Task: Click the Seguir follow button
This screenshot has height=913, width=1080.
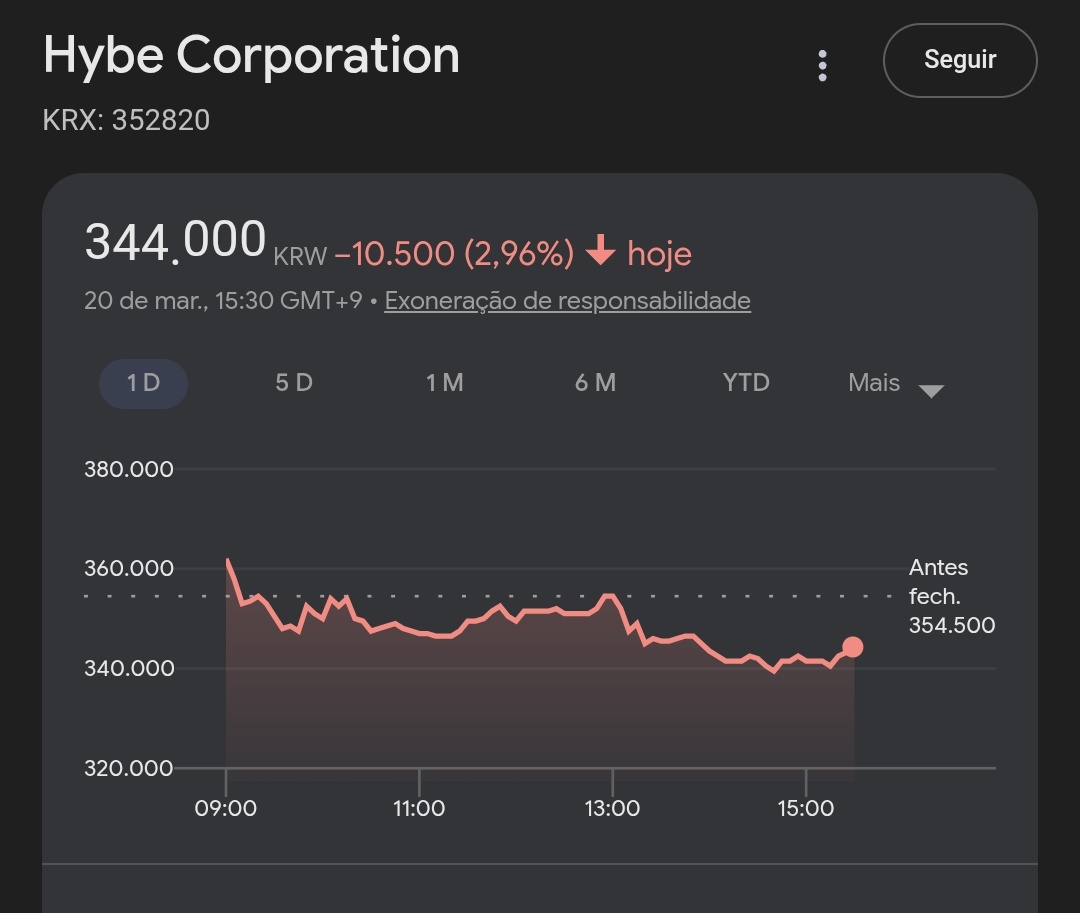Action: [x=960, y=61]
